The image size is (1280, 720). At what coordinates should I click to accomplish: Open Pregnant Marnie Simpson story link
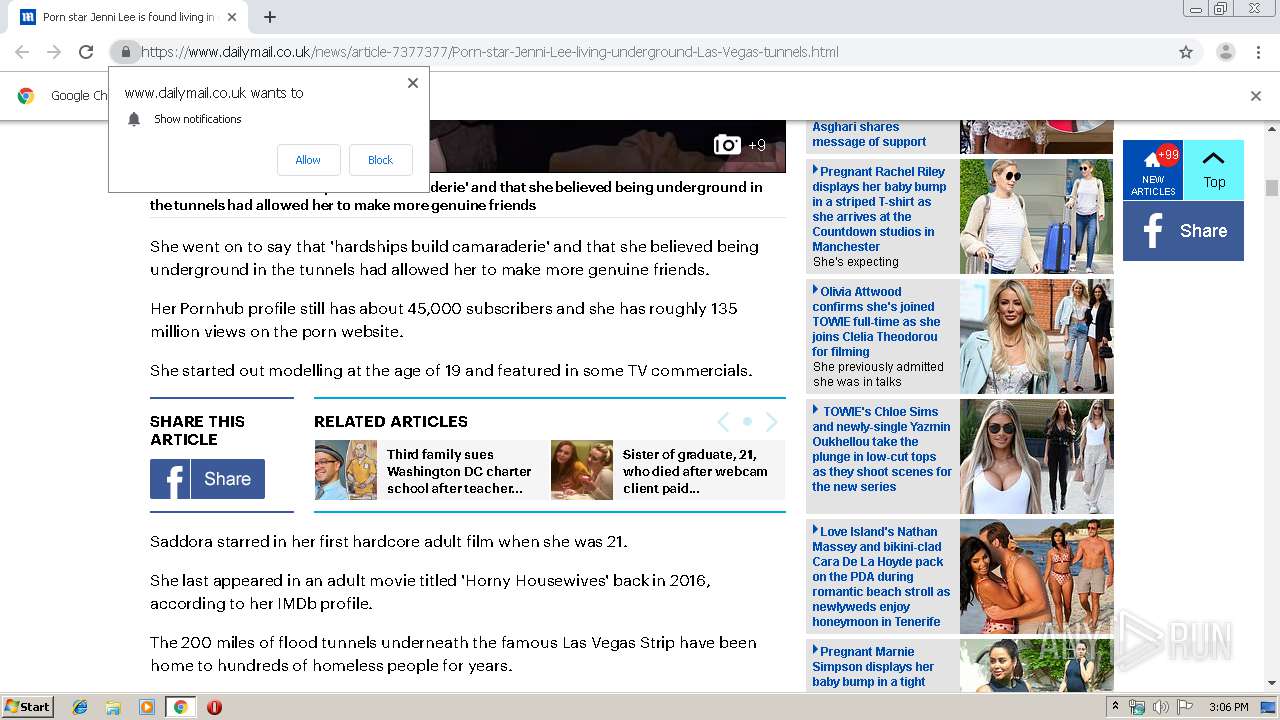(x=873, y=666)
